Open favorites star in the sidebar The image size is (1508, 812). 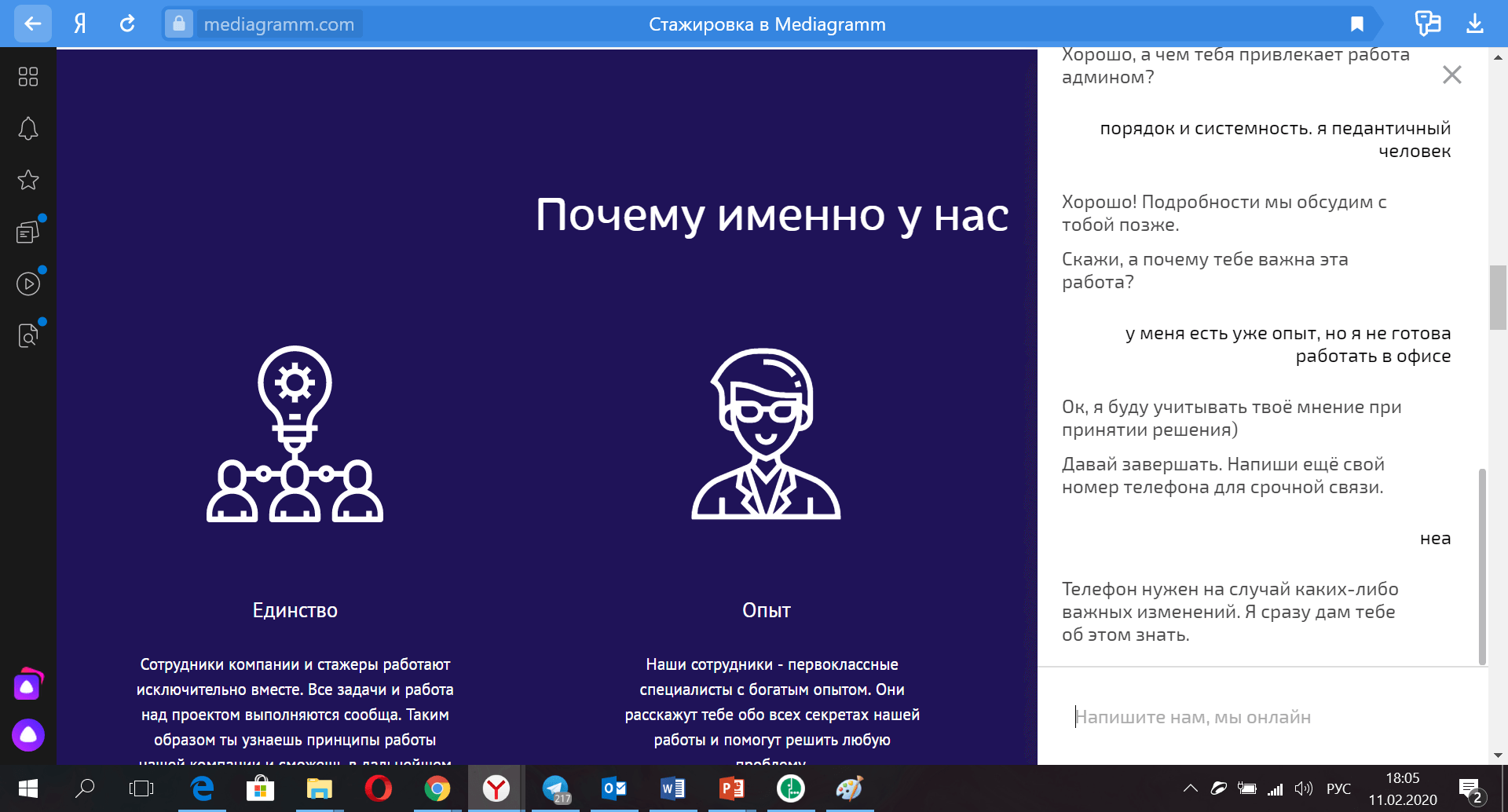(28, 180)
